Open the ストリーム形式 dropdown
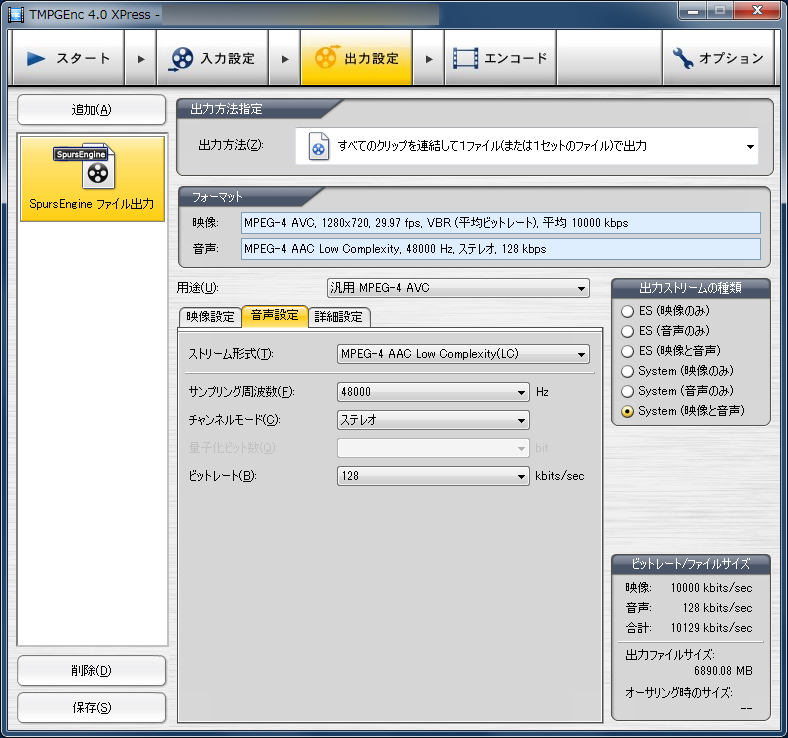 [x=463, y=354]
